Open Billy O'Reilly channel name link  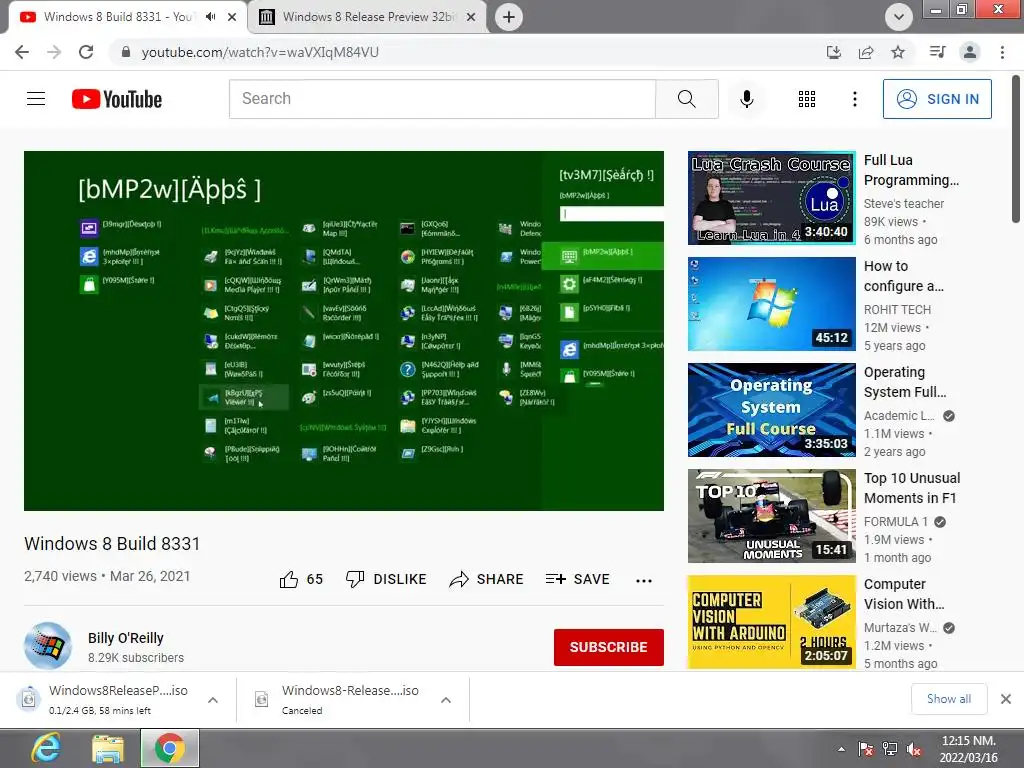point(126,638)
